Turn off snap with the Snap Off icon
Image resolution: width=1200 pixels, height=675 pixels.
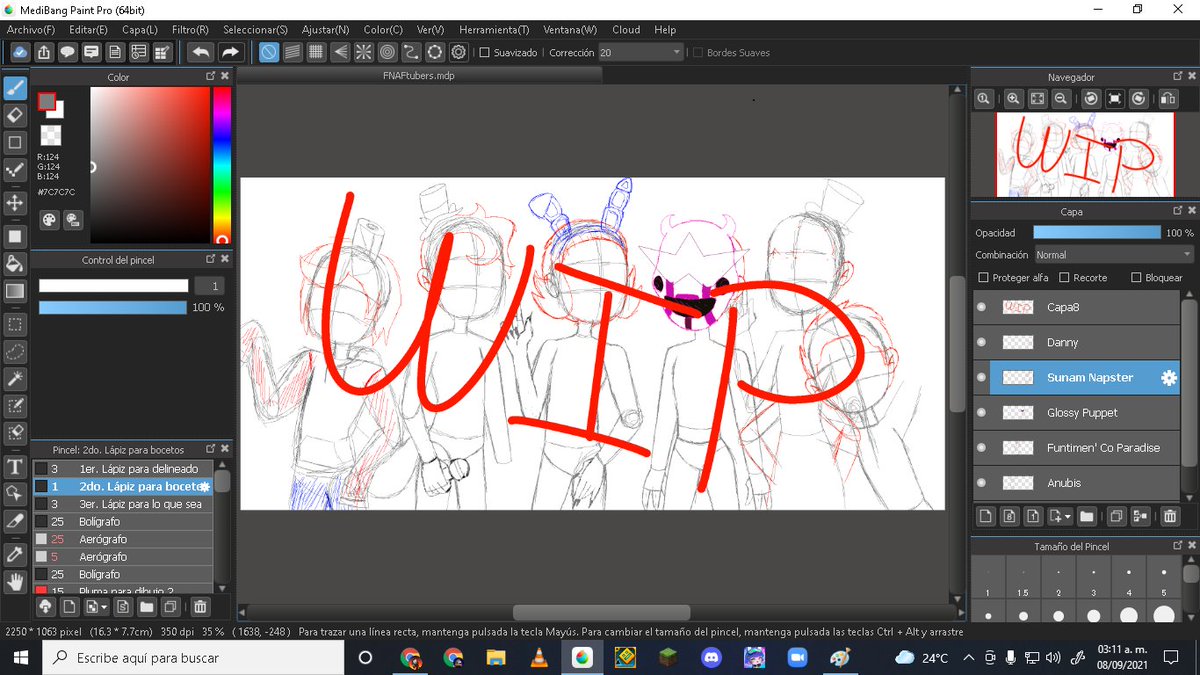coord(269,52)
